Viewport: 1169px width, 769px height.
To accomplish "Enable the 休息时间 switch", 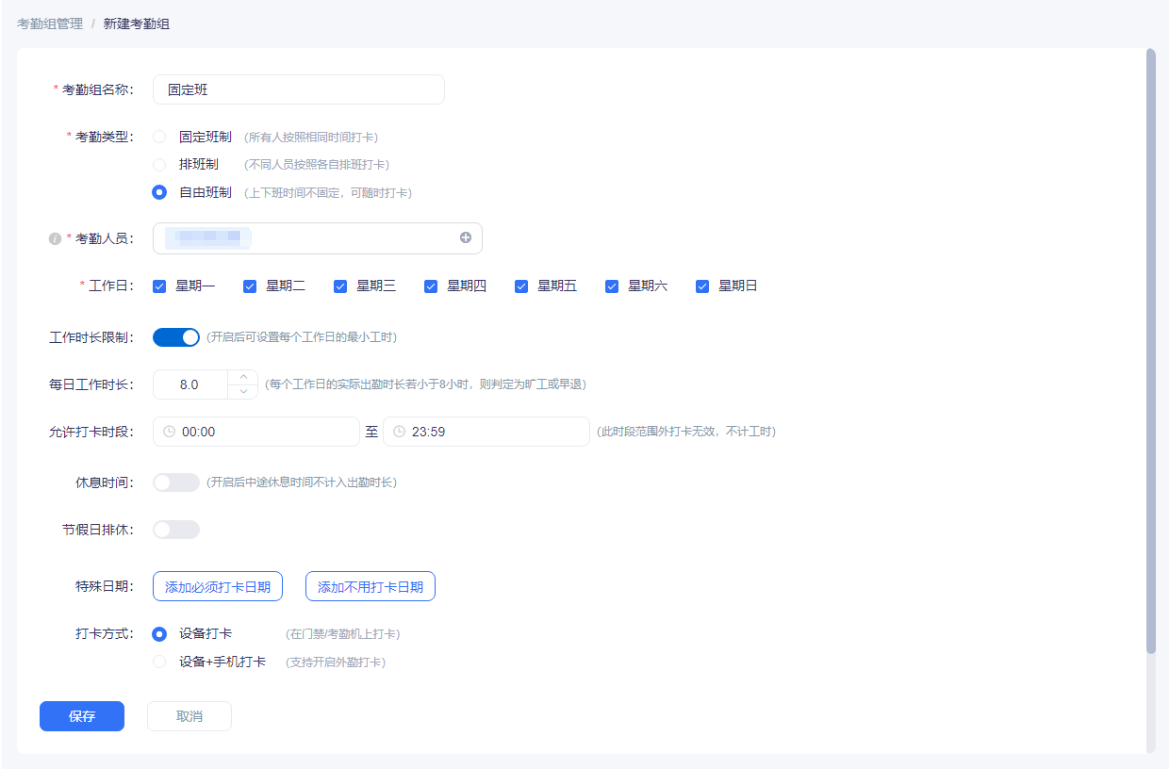I will [176, 483].
